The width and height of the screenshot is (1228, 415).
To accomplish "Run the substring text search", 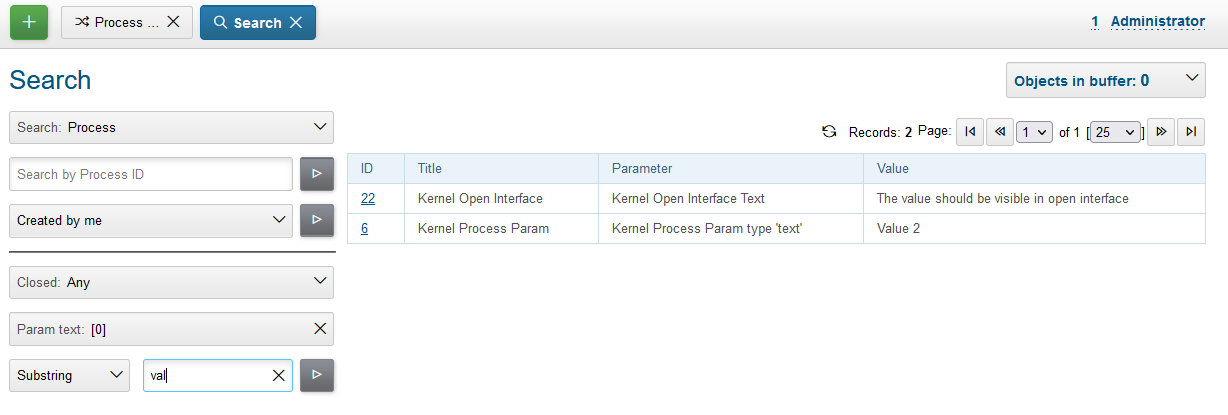I will coord(316,375).
